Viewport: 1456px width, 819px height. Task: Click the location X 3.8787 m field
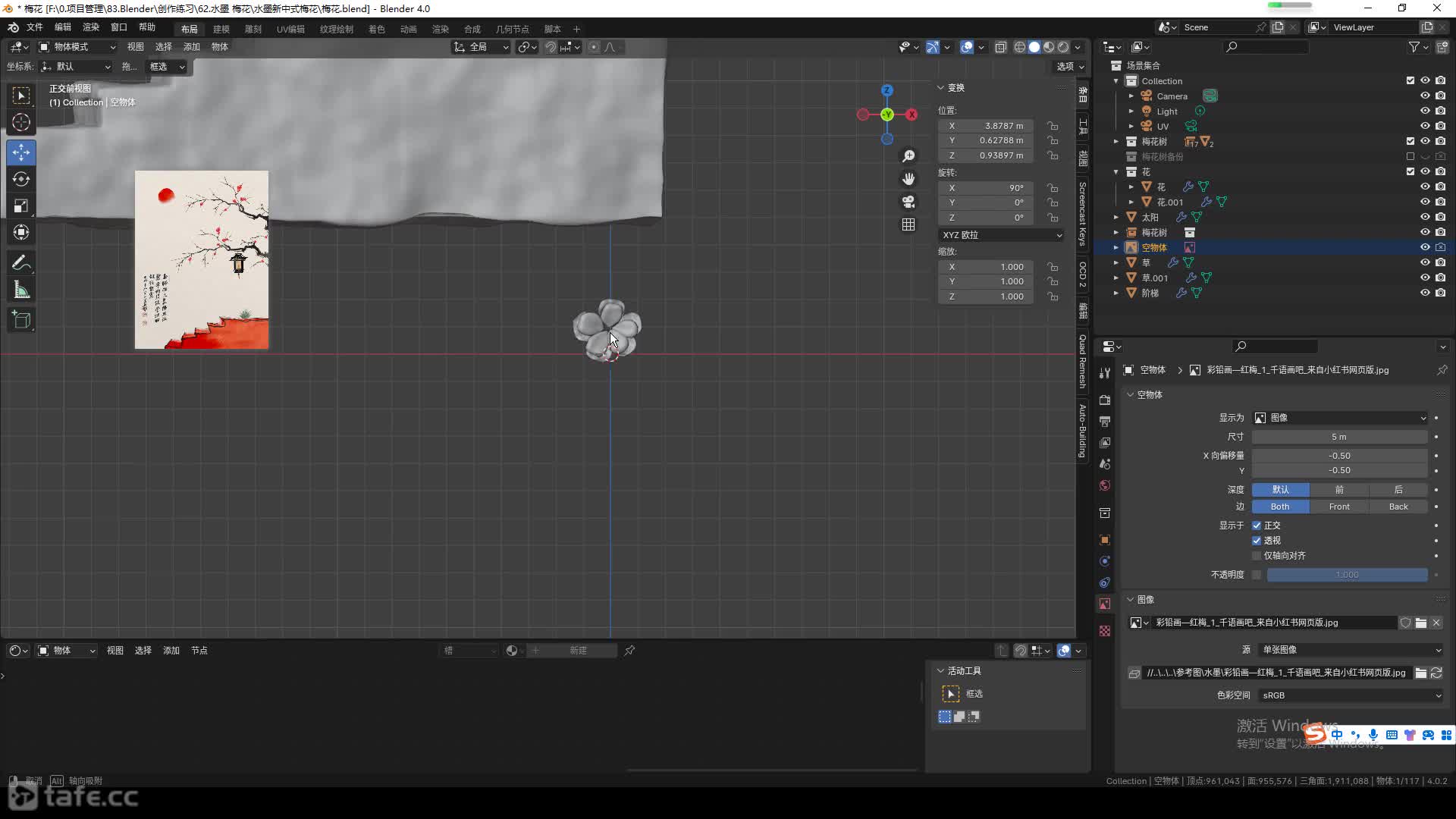[985, 126]
